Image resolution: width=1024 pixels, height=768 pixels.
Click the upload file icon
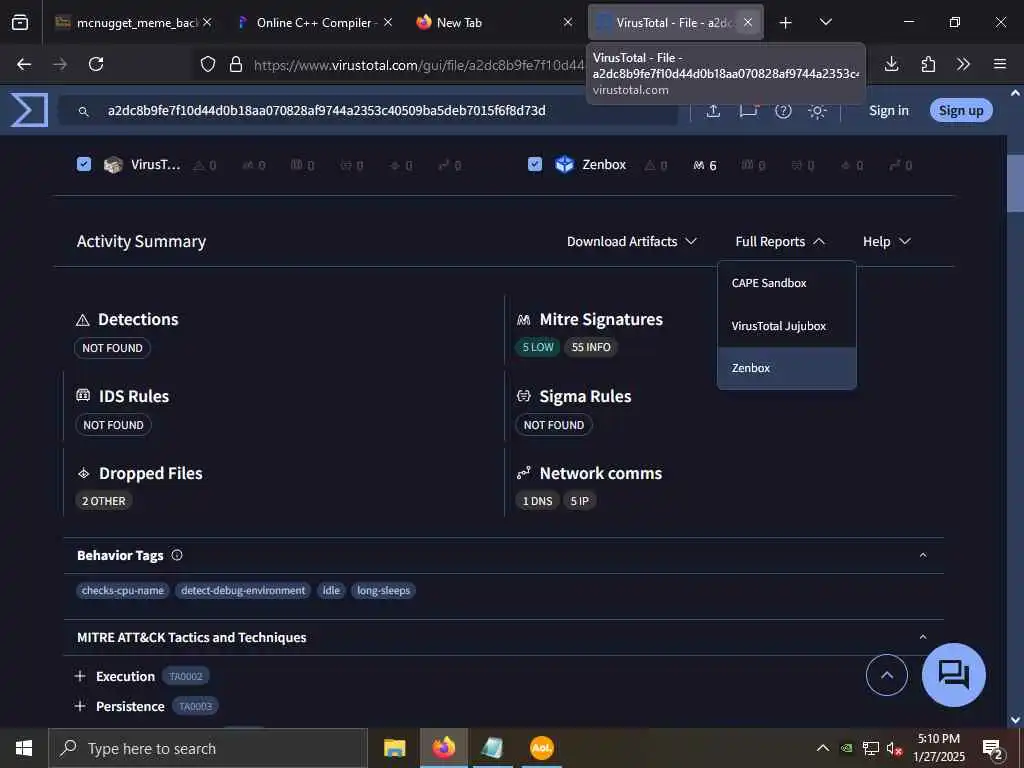click(x=713, y=110)
